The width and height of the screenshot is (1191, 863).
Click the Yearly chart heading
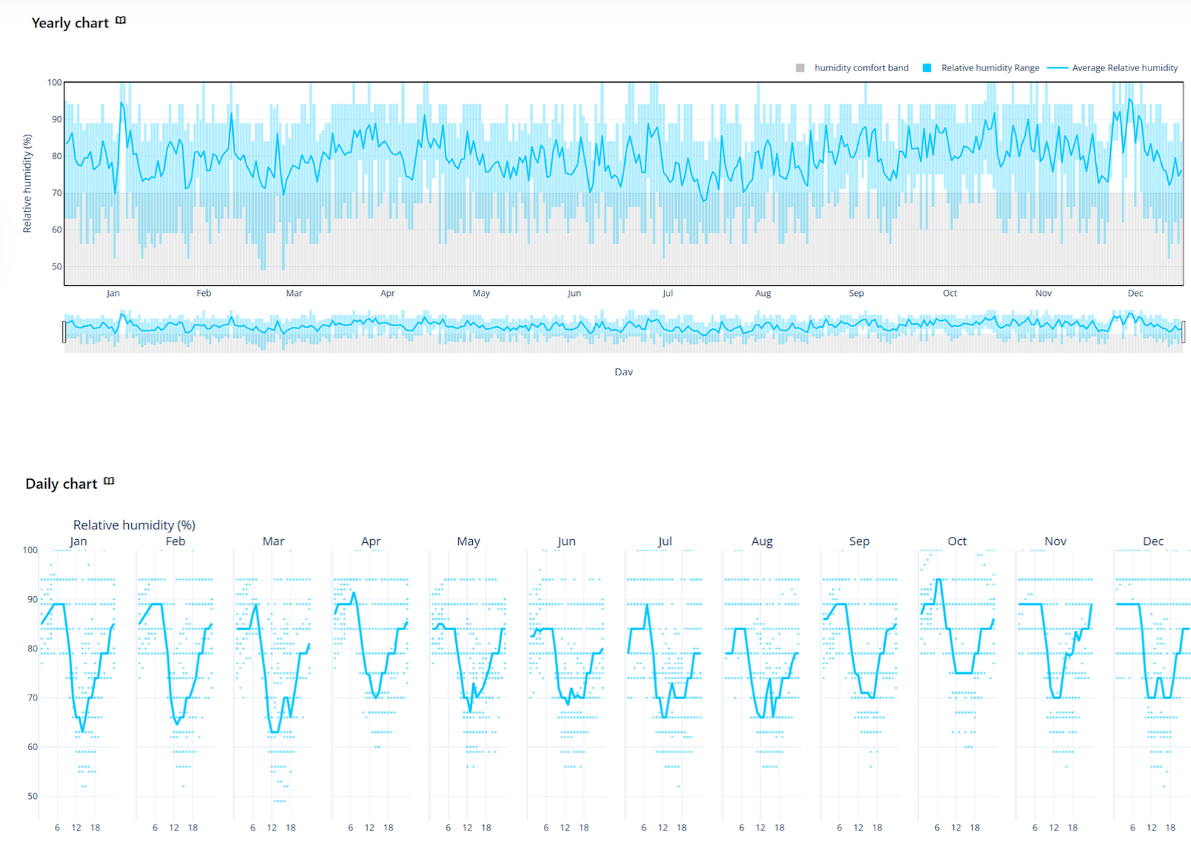coord(70,22)
